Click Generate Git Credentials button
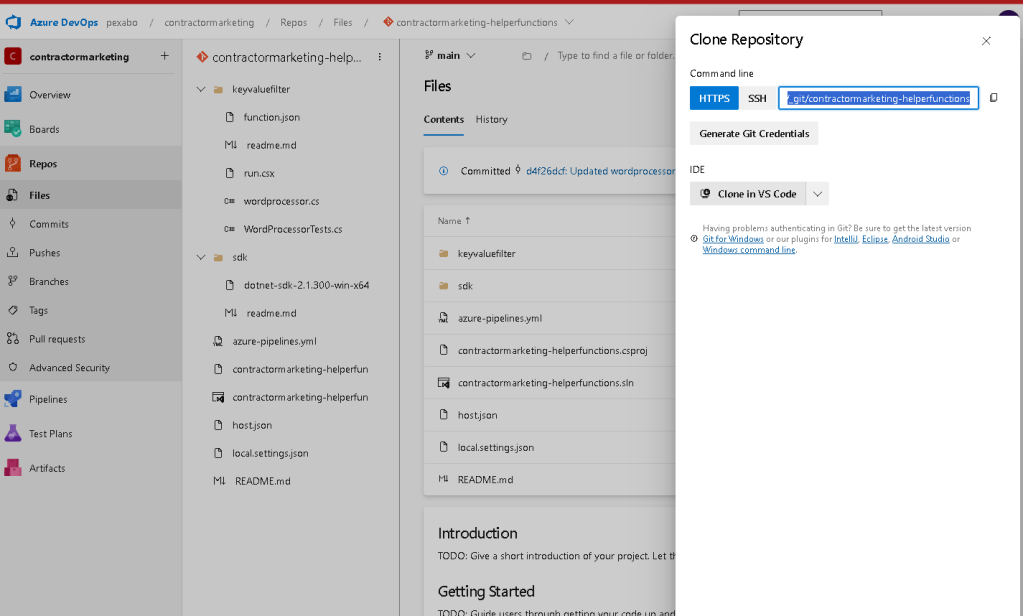Viewport: 1023px width, 616px height. pyautogui.click(x=754, y=133)
